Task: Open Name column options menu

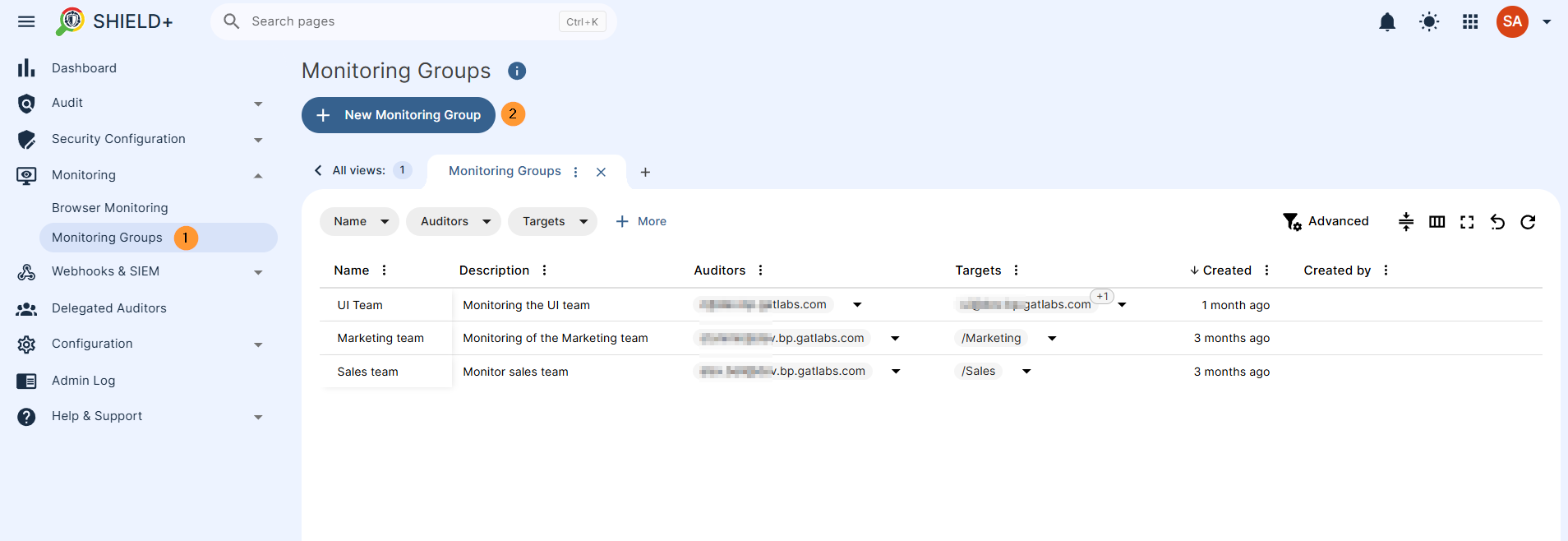Action: (384, 270)
